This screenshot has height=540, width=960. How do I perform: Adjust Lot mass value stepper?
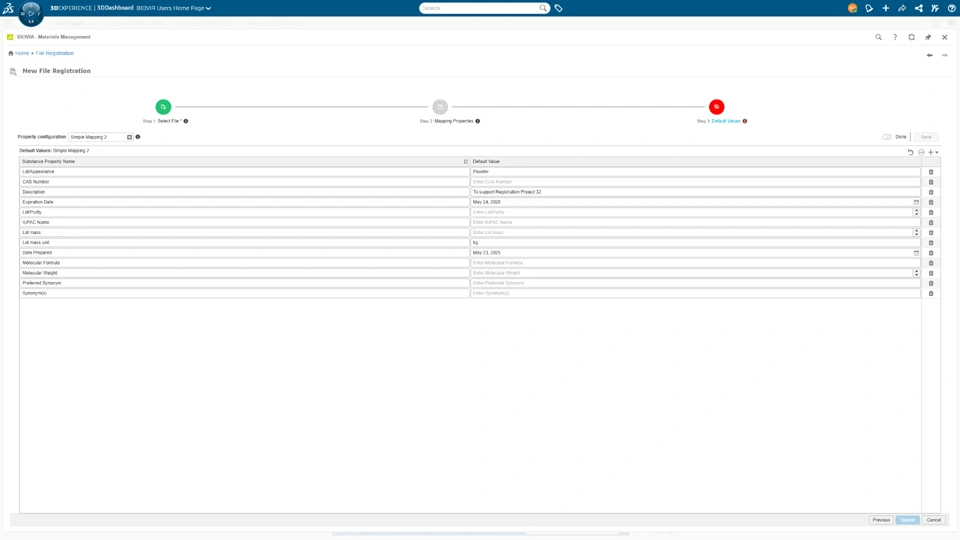917,233
